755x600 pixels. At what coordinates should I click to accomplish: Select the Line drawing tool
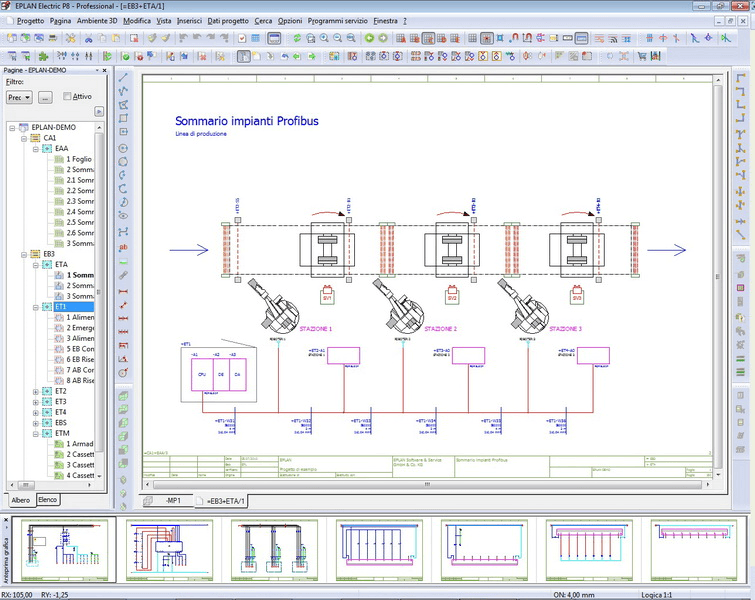point(123,78)
